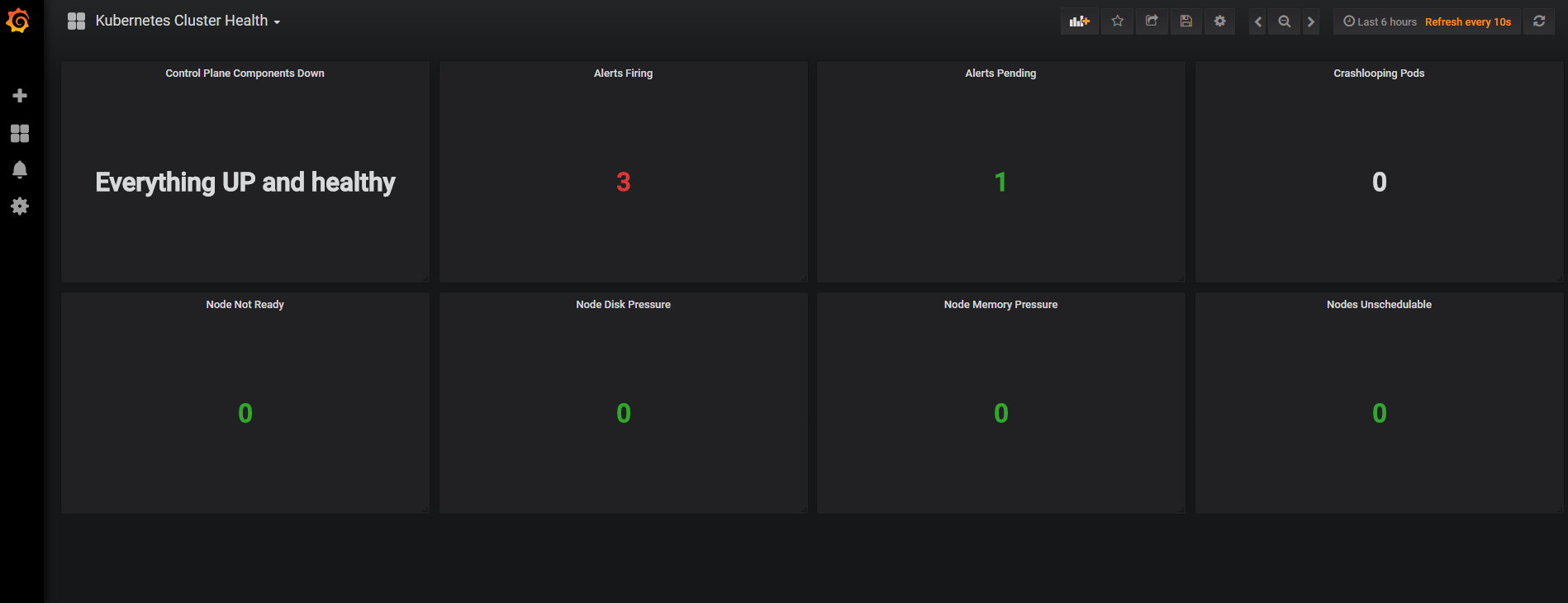The image size is (1568, 603).
Task: Open the Create plus menu in sidebar
Action: point(20,96)
